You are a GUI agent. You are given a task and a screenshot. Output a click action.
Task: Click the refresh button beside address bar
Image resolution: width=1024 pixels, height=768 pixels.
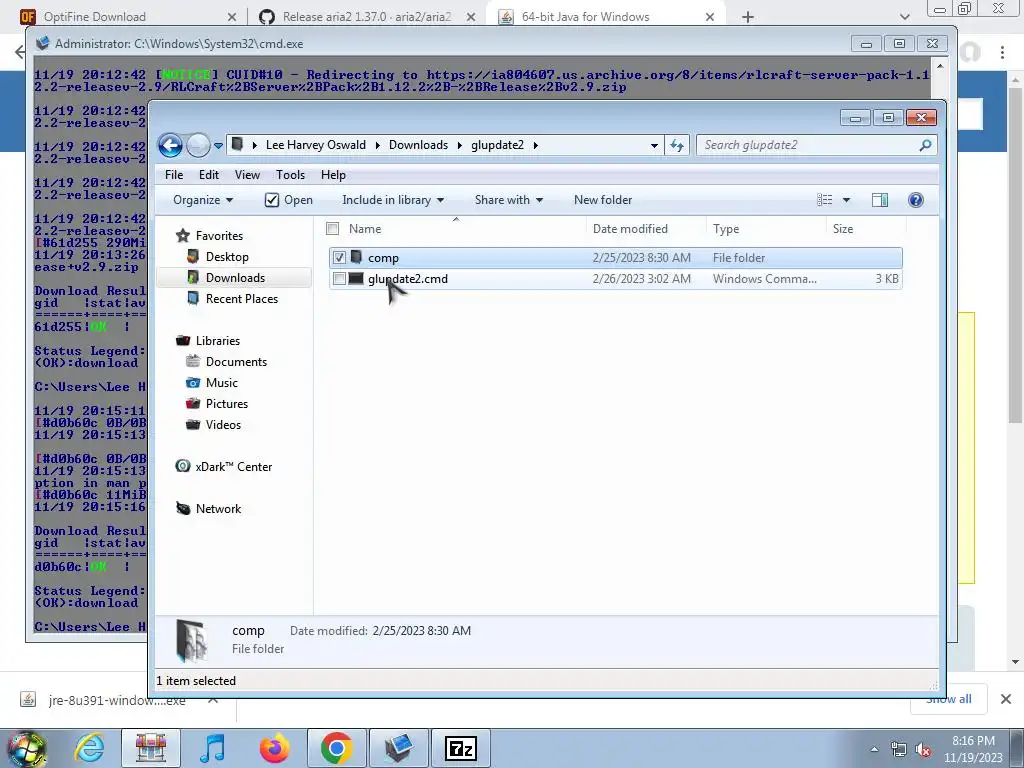pyautogui.click(x=677, y=145)
